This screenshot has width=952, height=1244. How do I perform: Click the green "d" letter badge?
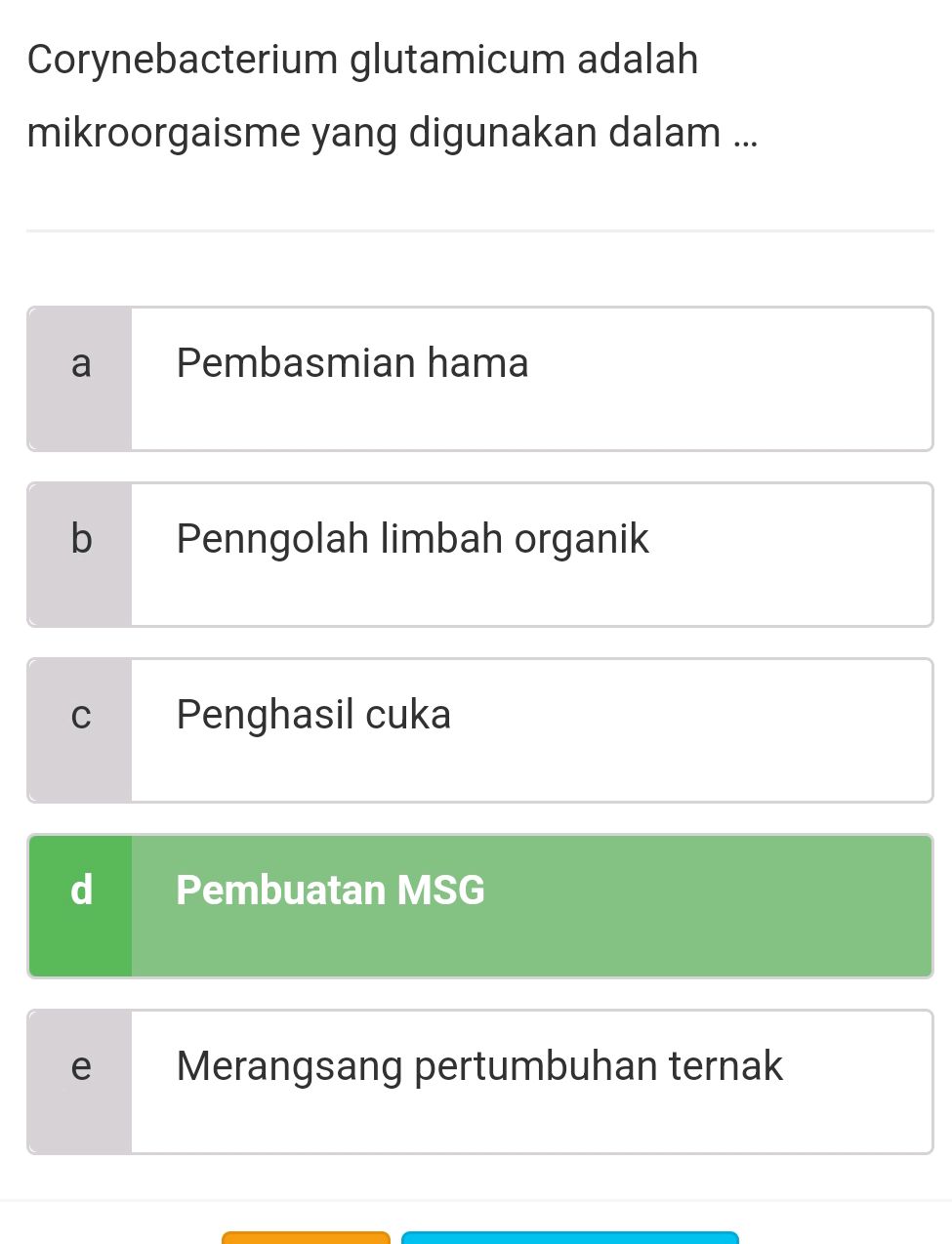(x=81, y=891)
